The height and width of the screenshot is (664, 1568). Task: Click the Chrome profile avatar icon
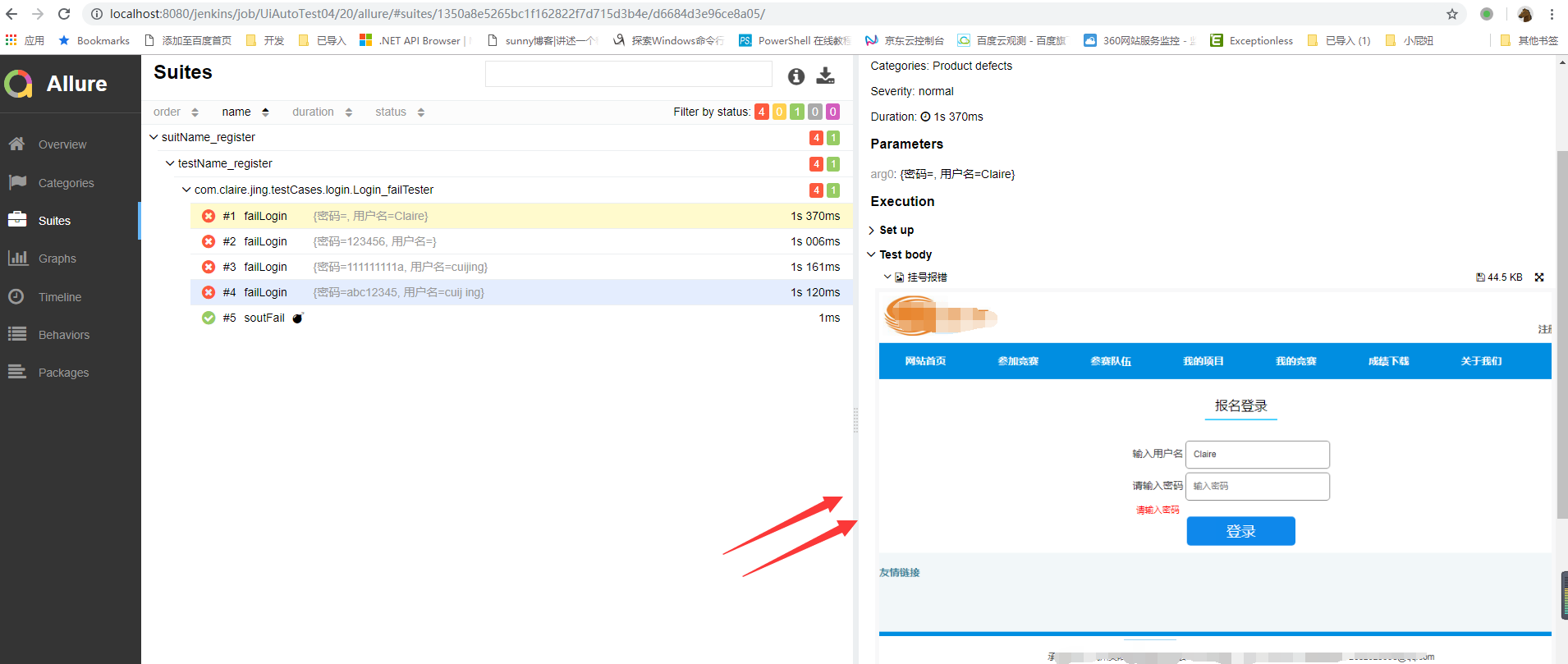1525,14
